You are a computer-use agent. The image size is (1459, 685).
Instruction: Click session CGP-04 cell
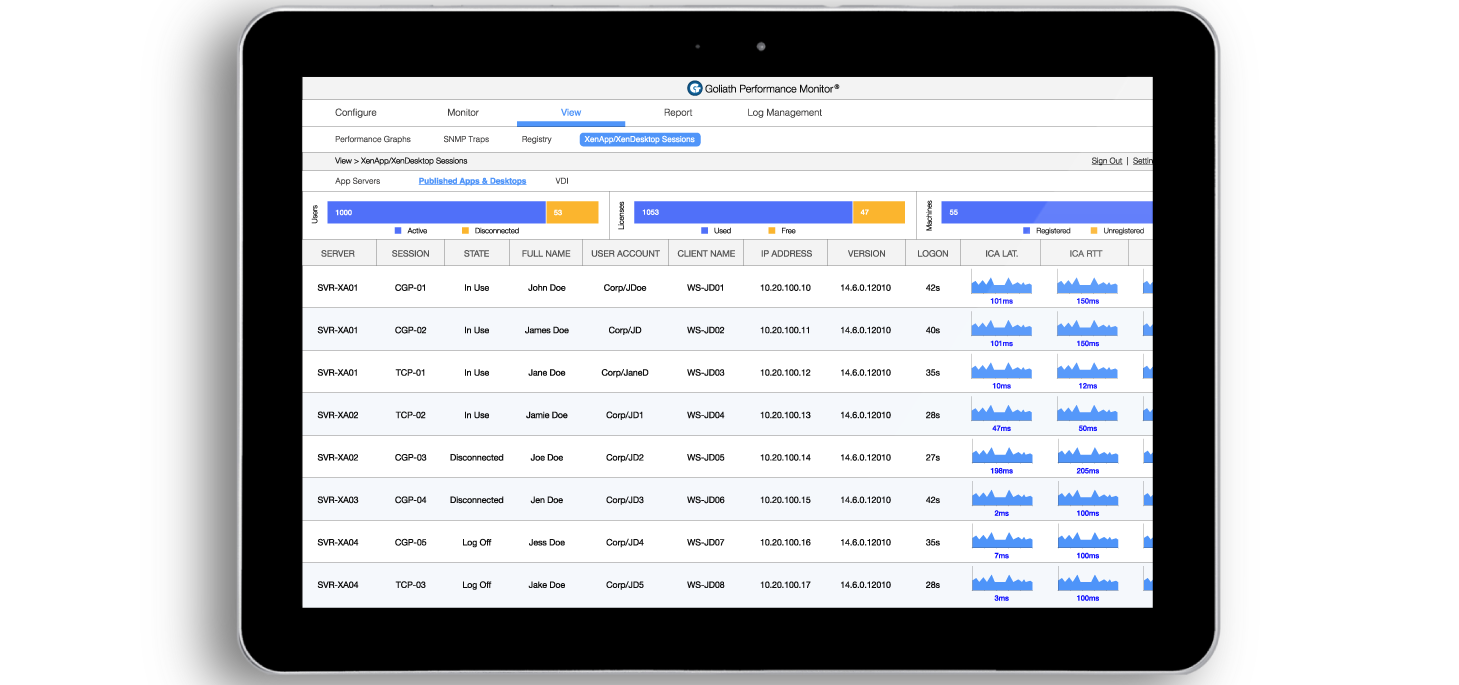(410, 500)
